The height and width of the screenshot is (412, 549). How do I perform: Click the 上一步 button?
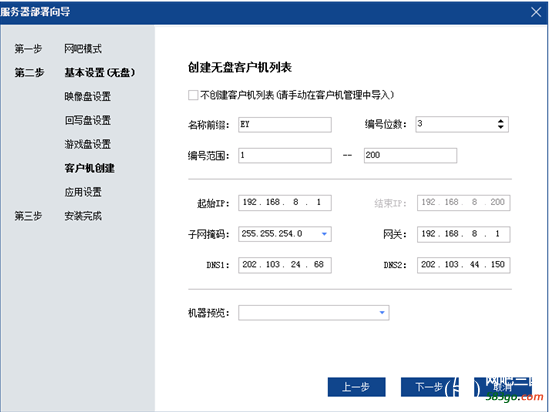pos(356,387)
